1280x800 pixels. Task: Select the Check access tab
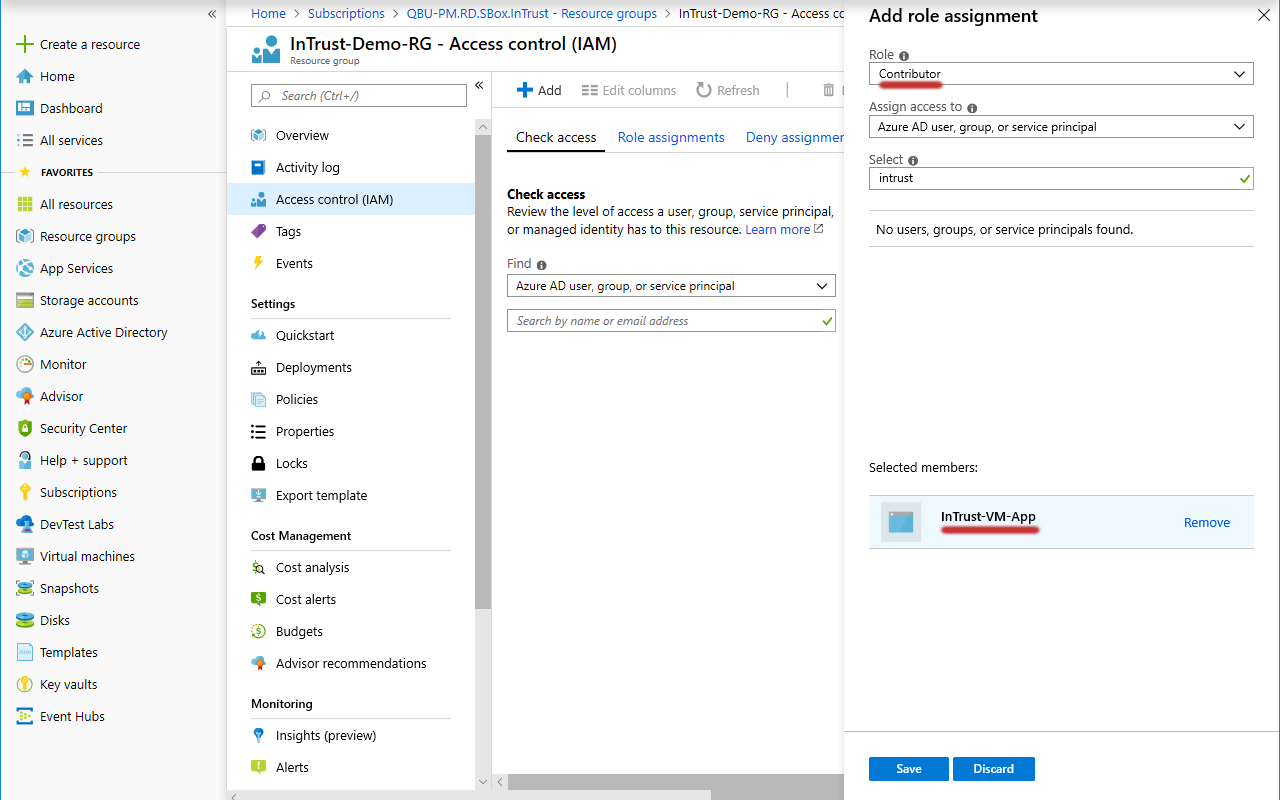point(556,137)
